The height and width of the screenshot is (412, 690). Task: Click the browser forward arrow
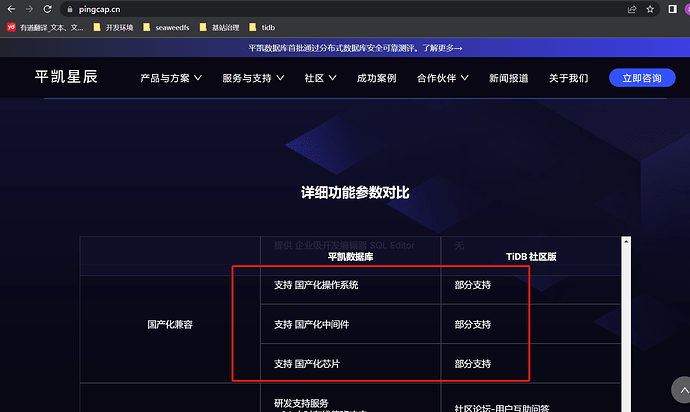[29, 9]
